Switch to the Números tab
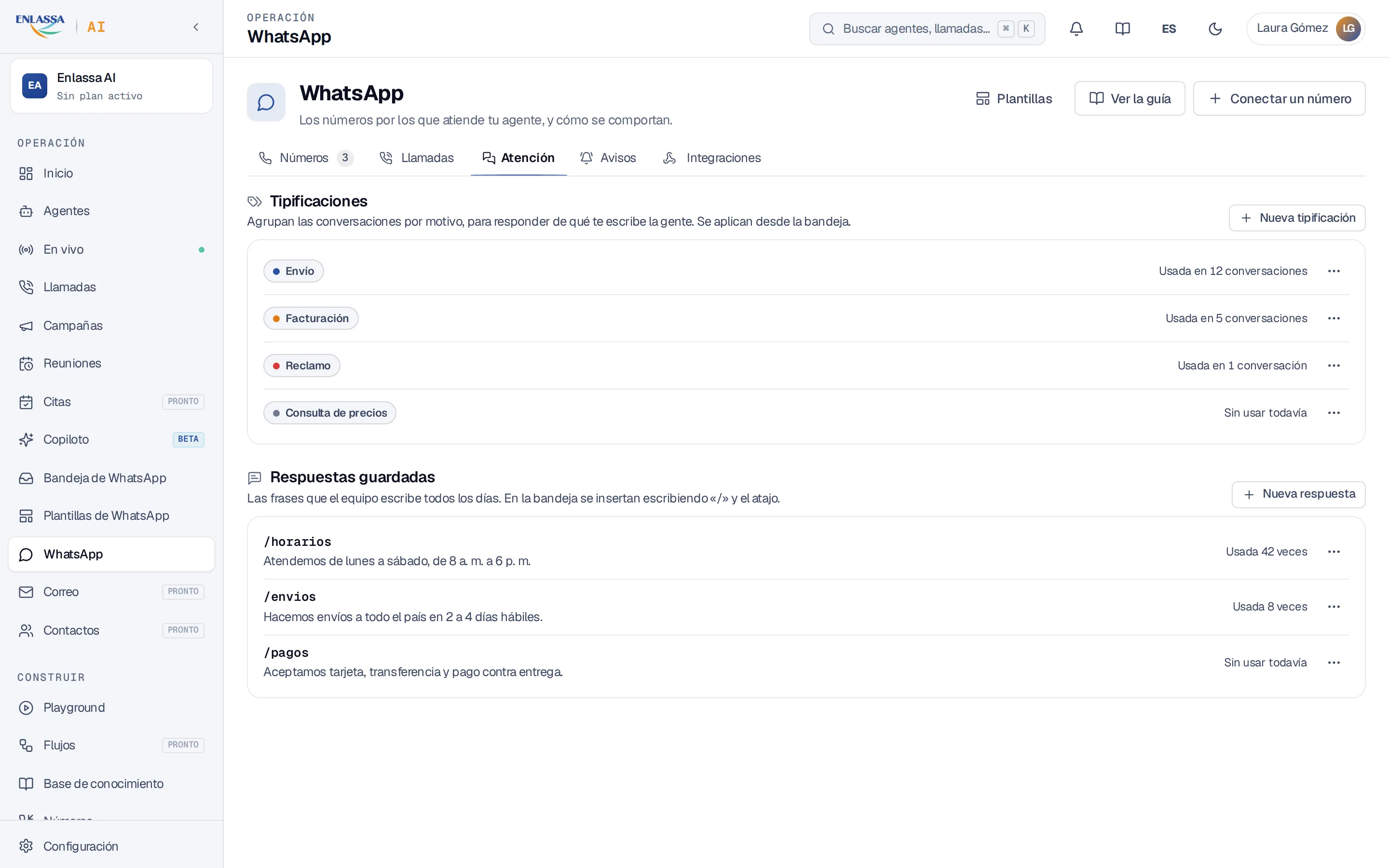 (x=306, y=158)
